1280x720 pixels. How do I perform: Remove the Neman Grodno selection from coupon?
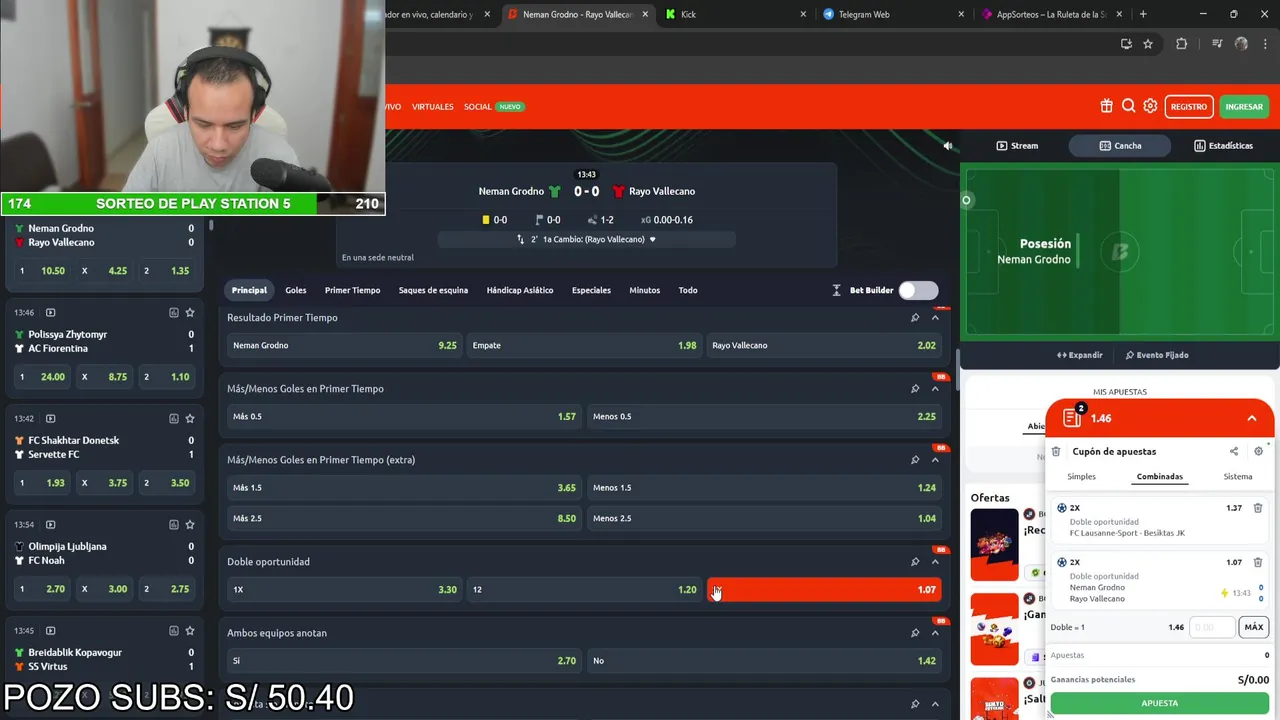pyautogui.click(x=1258, y=562)
